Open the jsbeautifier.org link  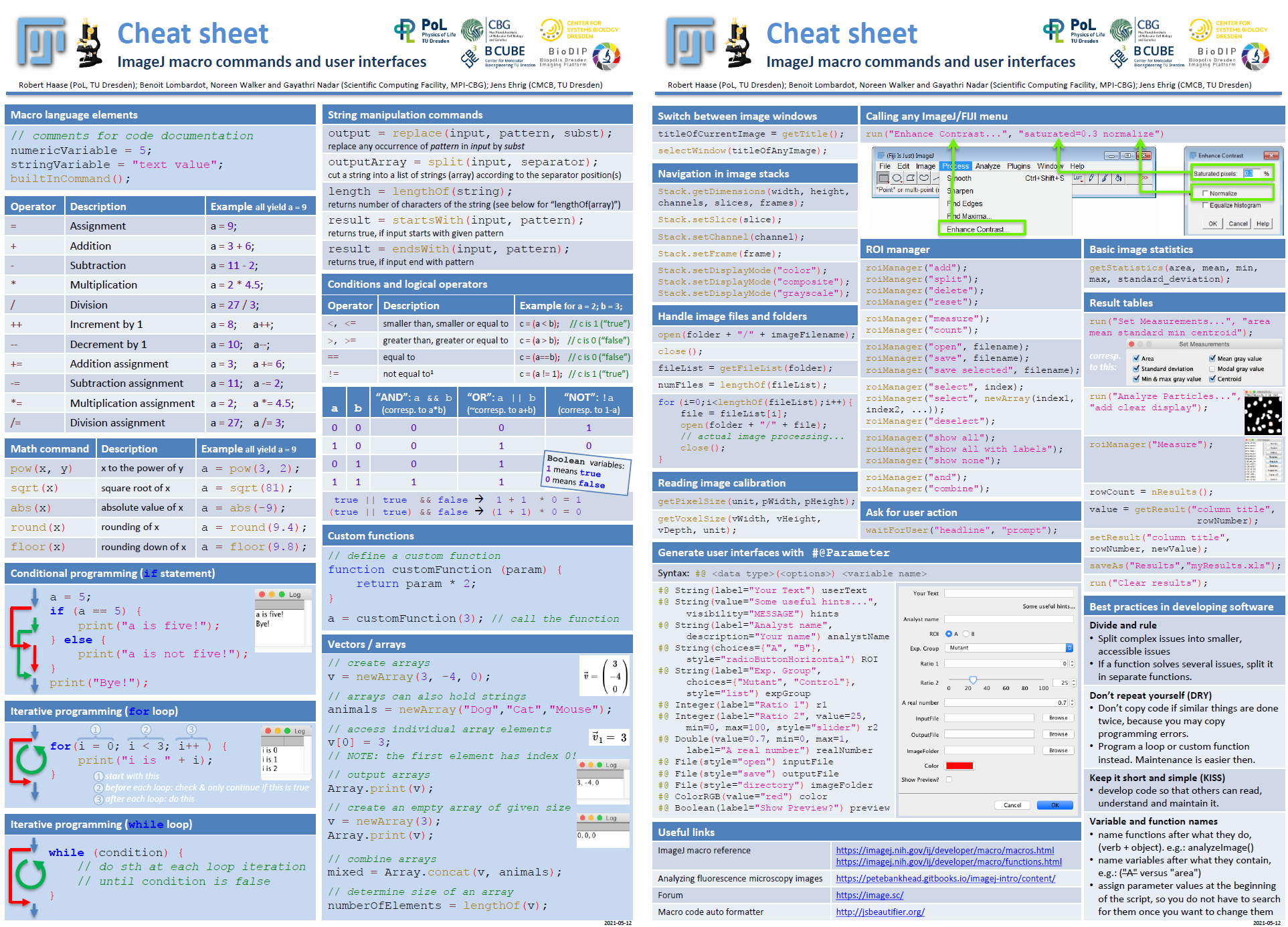tap(880, 912)
